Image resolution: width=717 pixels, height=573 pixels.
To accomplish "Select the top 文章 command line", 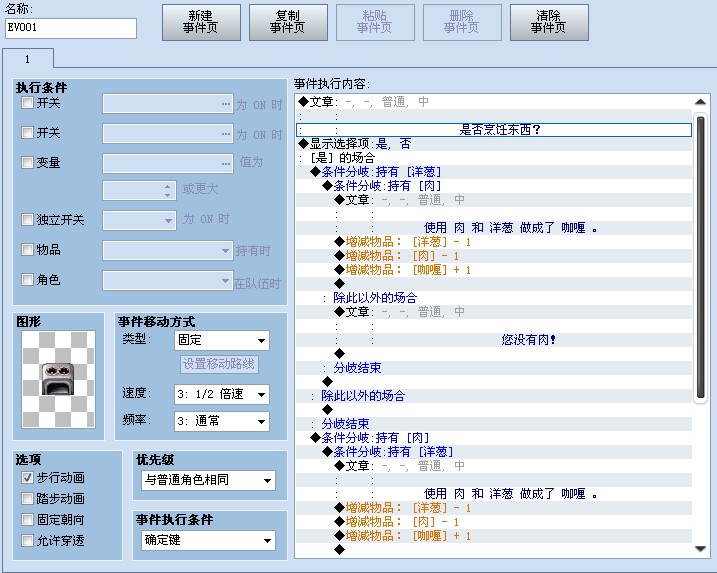I will coord(494,102).
